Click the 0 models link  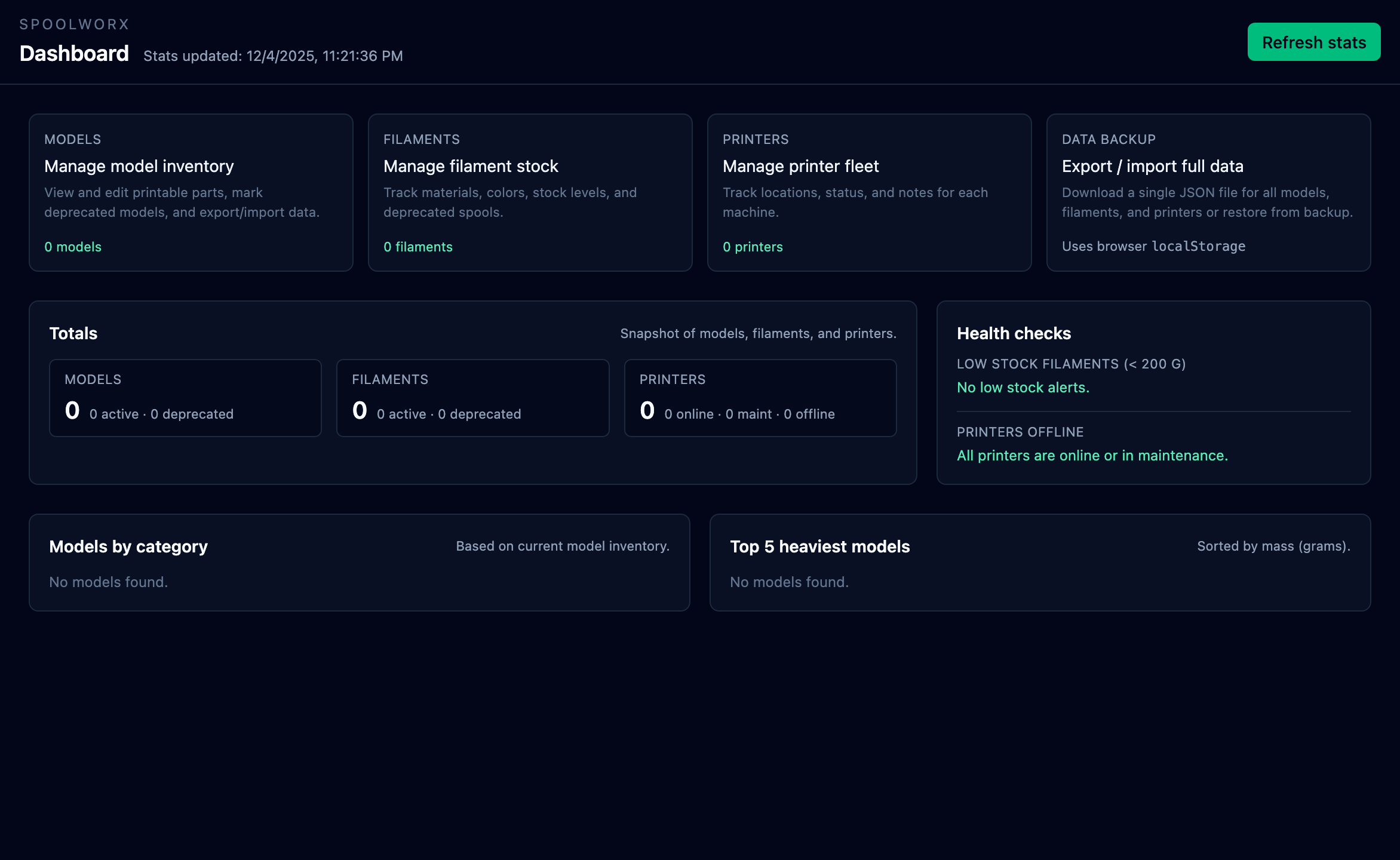pyautogui.click(x=73, y=247)
